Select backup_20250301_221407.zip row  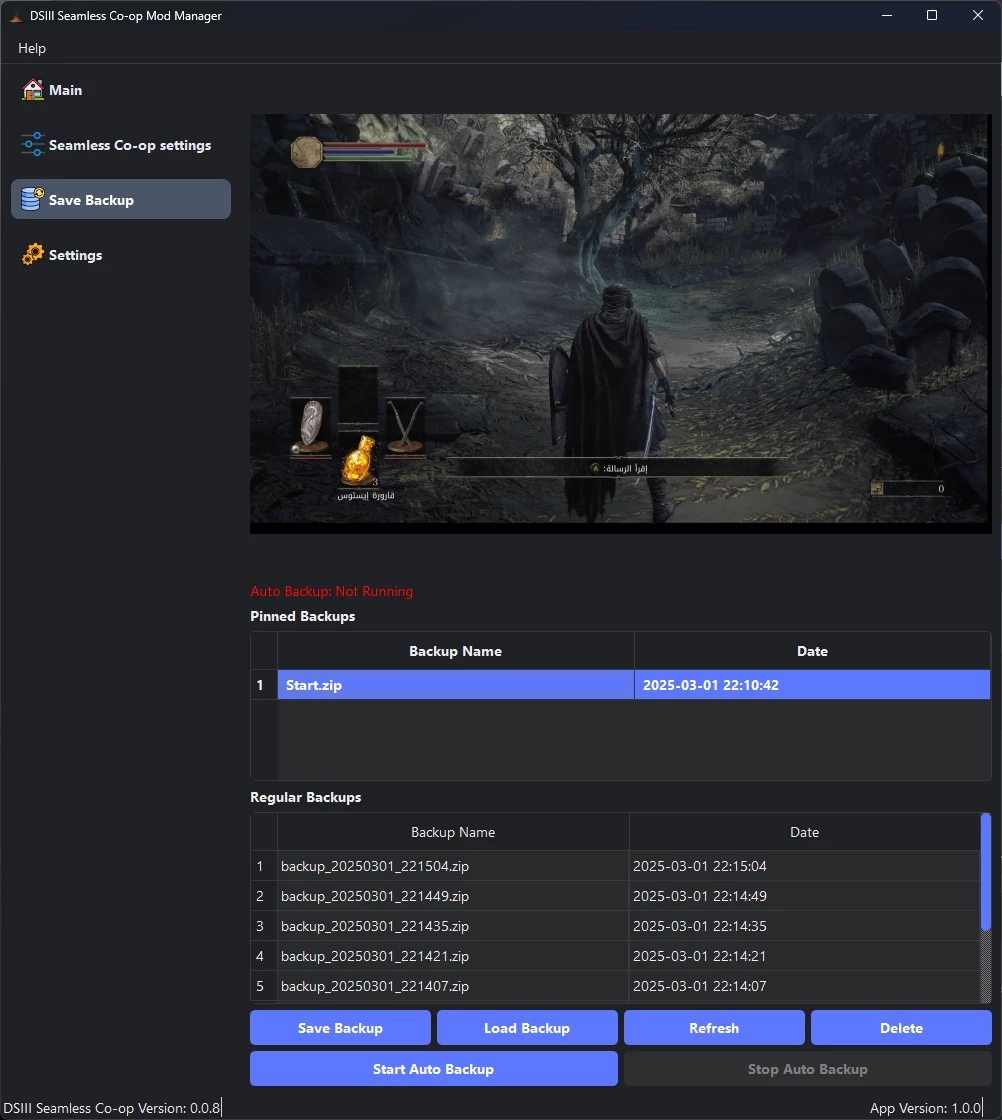(x=453, y=986)
